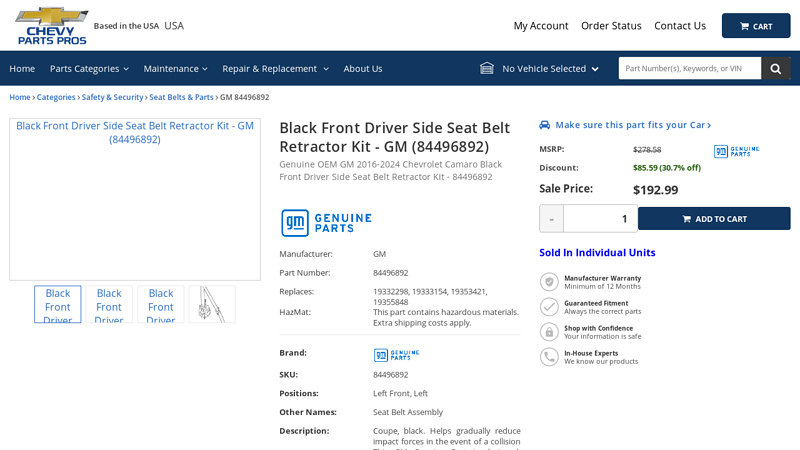Screen dimensions: 800x450
Task: Click the Chevy Parts Pros logo
Action: (x=52, y=26)
